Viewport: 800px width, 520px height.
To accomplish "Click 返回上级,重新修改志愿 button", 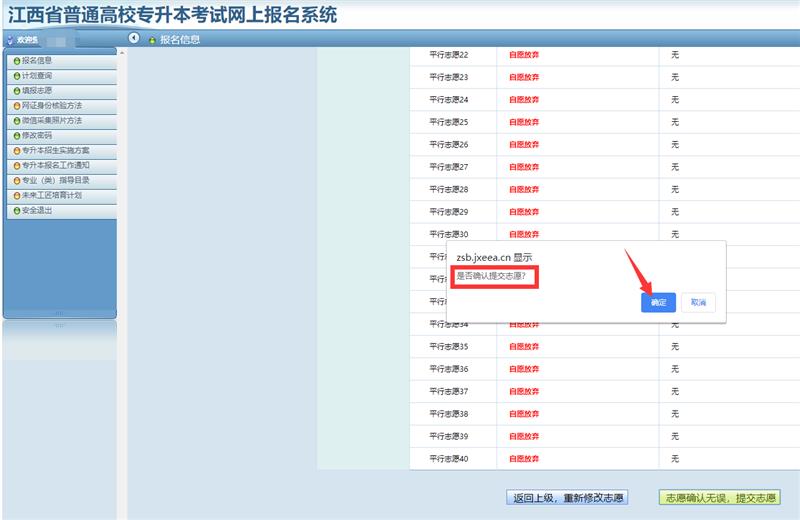I will (x=567, y=498).
